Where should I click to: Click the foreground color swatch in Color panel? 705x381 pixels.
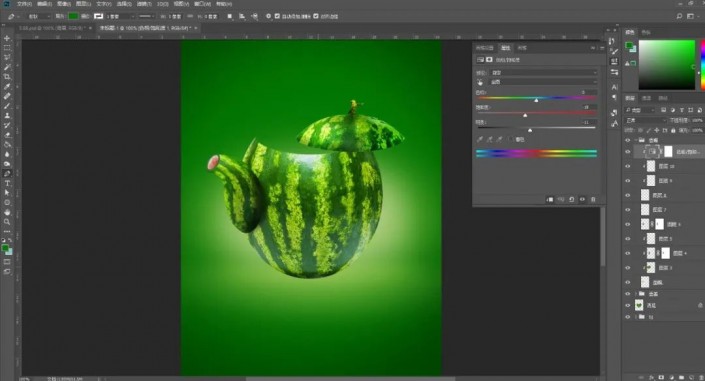coord(629,45)
